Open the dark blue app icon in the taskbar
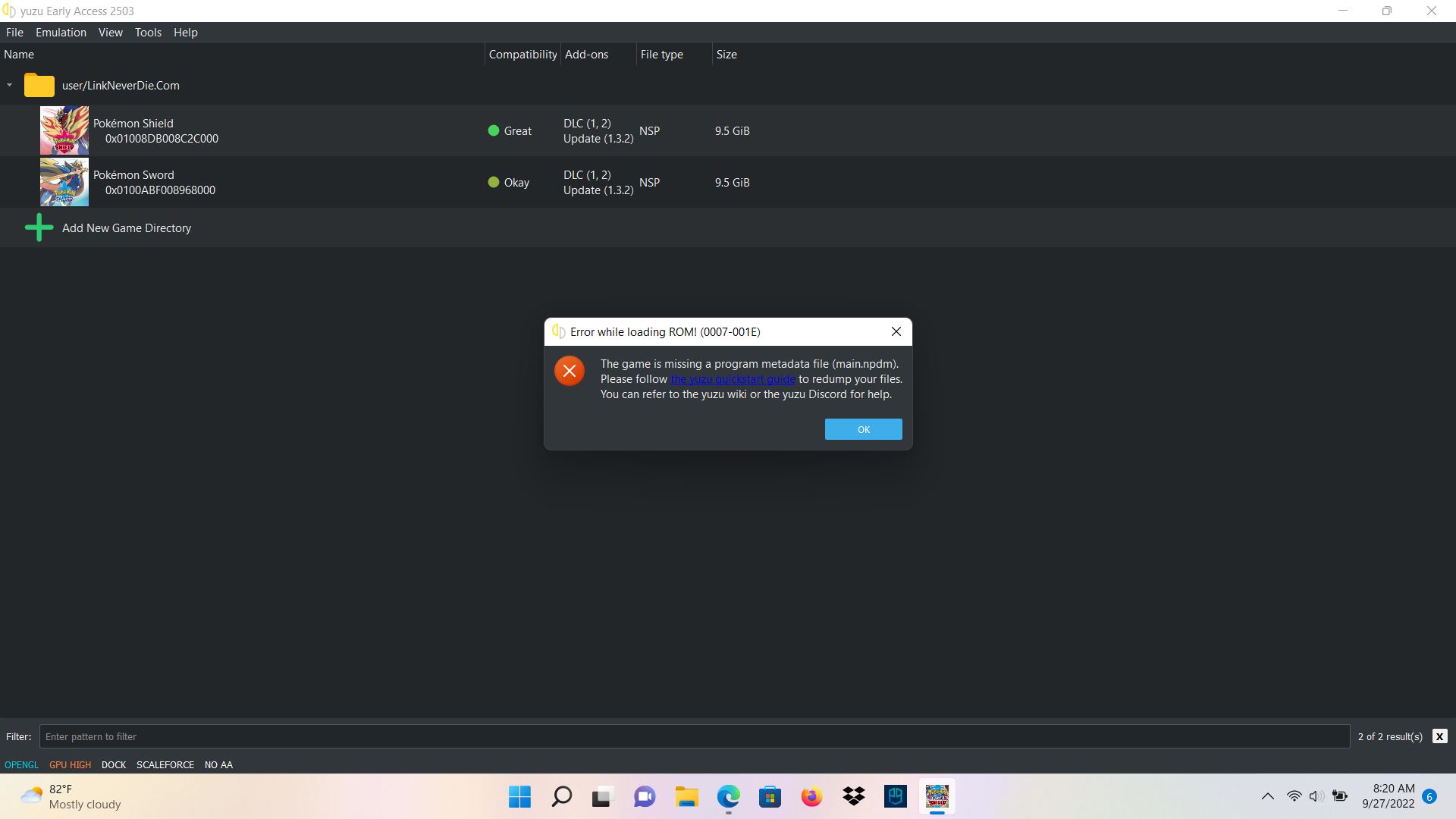Image resolution: width=1456 pixels, height=819 pixels. point(896,796)
